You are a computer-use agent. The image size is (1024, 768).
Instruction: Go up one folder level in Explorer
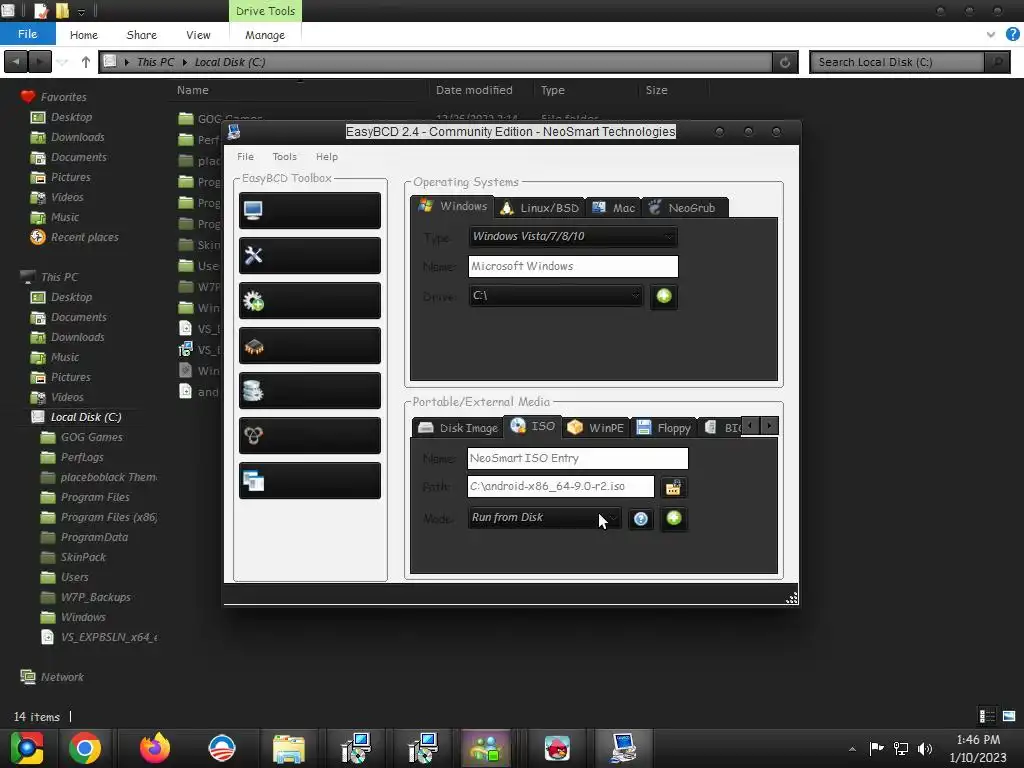(x=86, y=62)
